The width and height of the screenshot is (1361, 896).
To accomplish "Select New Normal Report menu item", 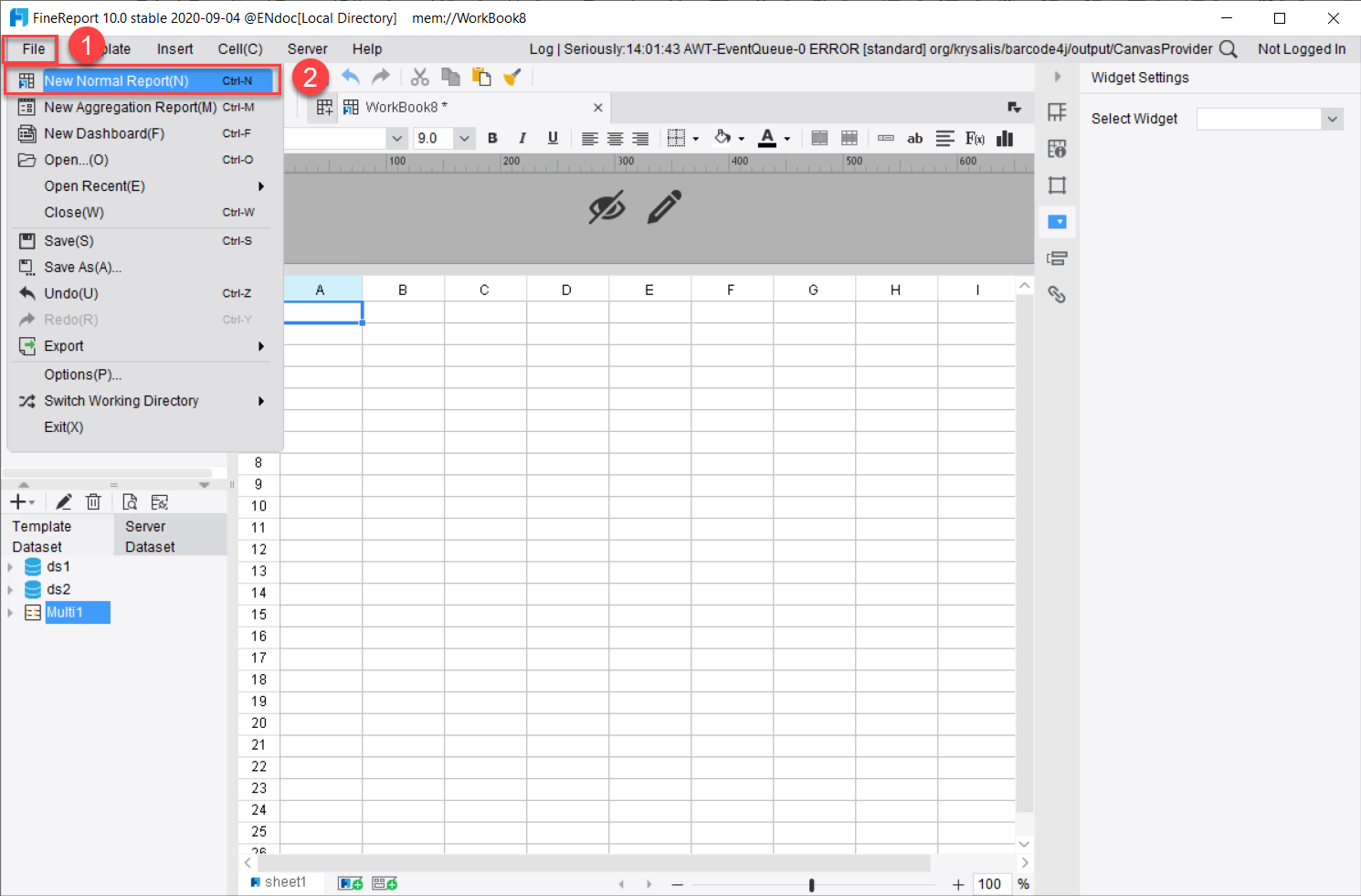I will pyautogui.click(x=142, y=80).
